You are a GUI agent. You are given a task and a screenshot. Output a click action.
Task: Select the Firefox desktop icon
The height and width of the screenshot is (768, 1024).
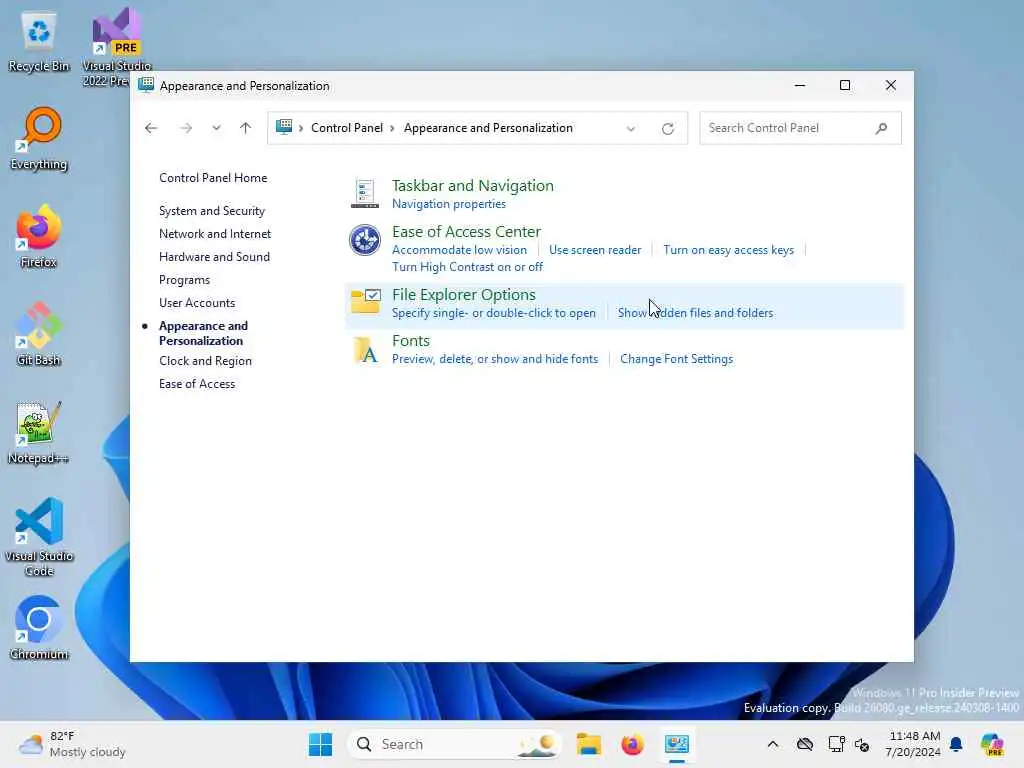coord(39,237)
